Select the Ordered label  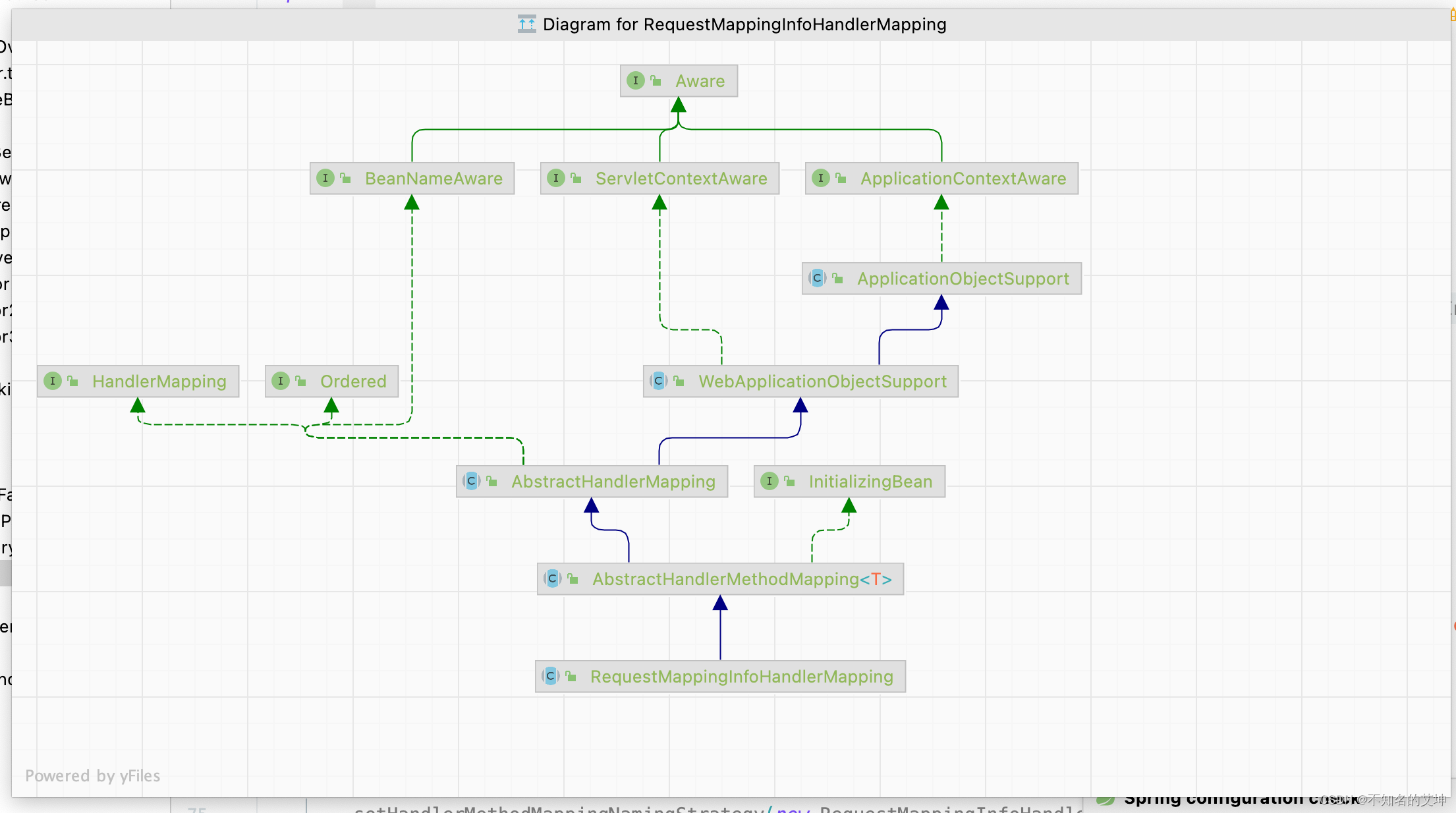[353, 381]
